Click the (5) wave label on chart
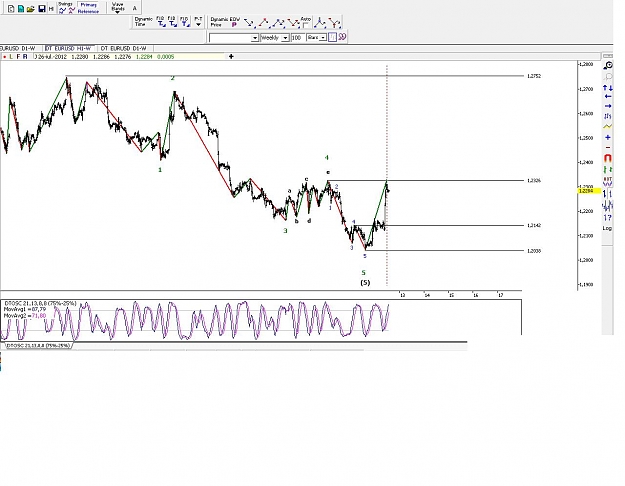This screenshot has width=625, height=486. (x=365, y=283)
